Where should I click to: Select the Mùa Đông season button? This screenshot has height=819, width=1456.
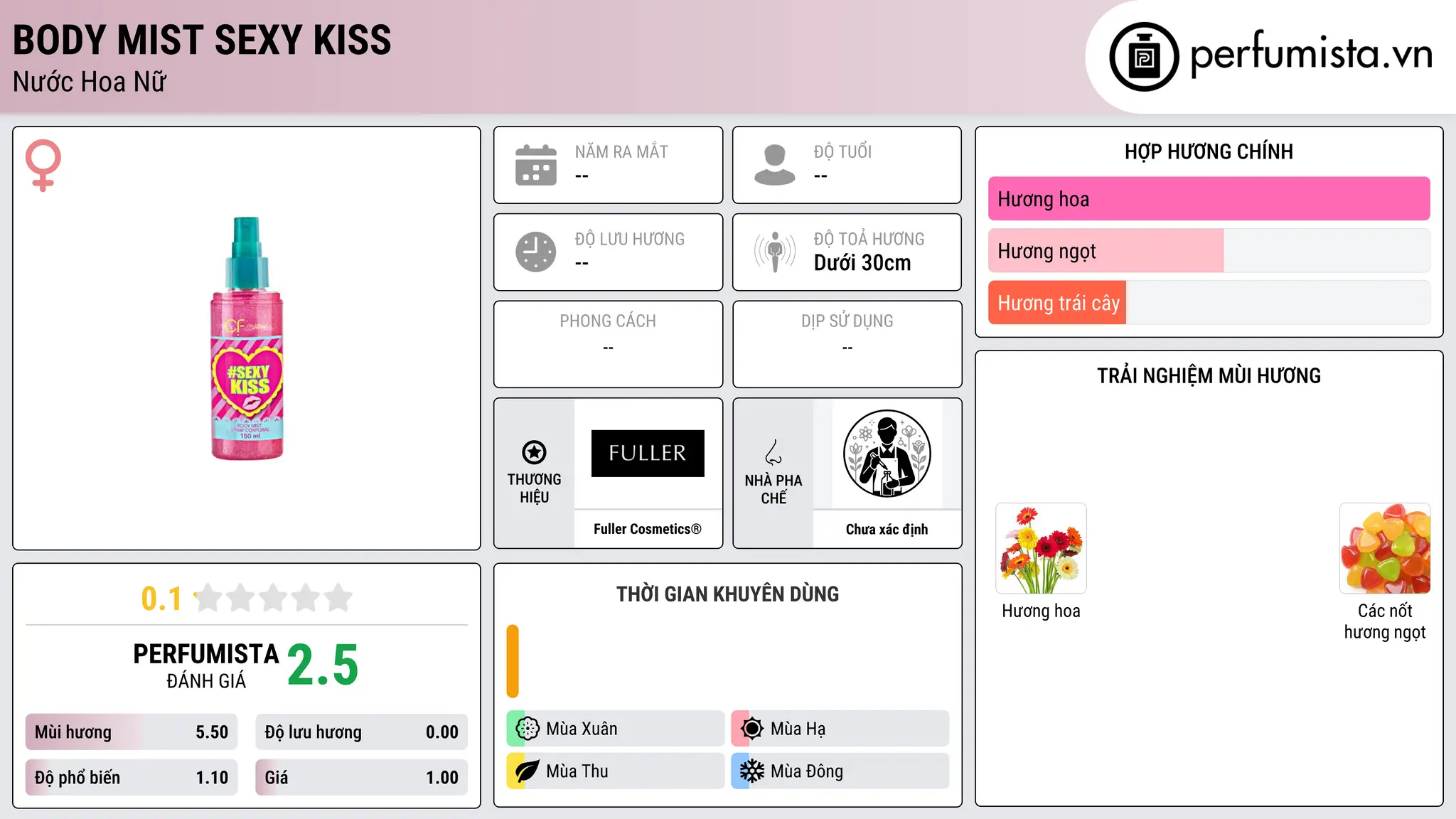pyautogui.click(x=840, y=771)
